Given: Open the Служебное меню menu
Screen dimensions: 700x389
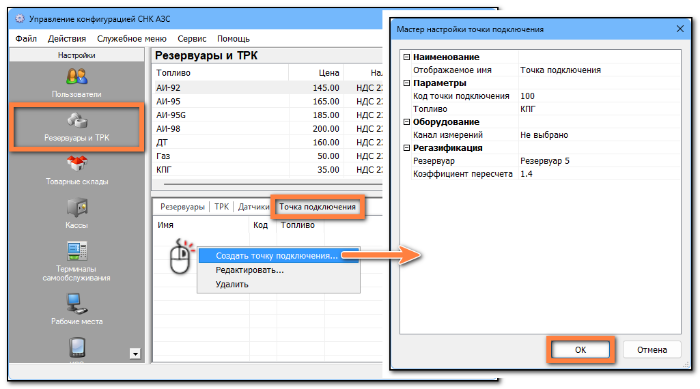Looking at the screenshot, I should pos(132,39).
